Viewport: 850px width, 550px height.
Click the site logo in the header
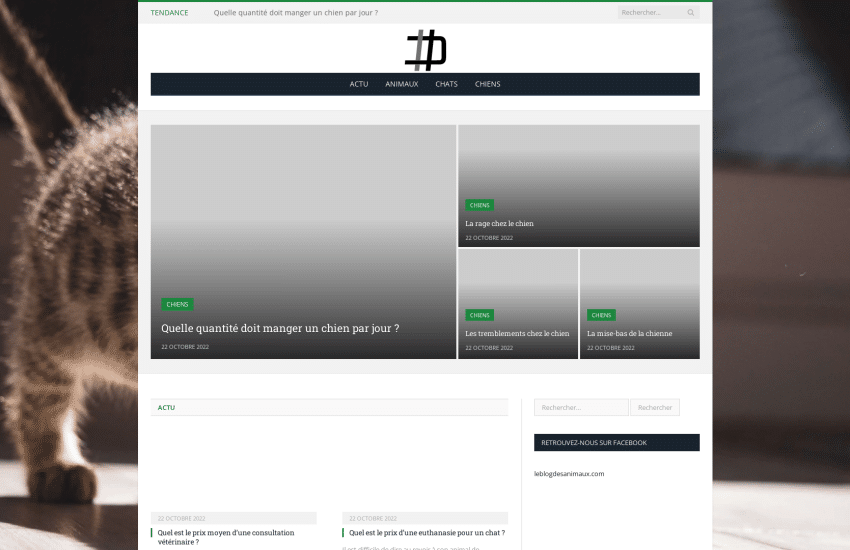[x=425, y=50]
